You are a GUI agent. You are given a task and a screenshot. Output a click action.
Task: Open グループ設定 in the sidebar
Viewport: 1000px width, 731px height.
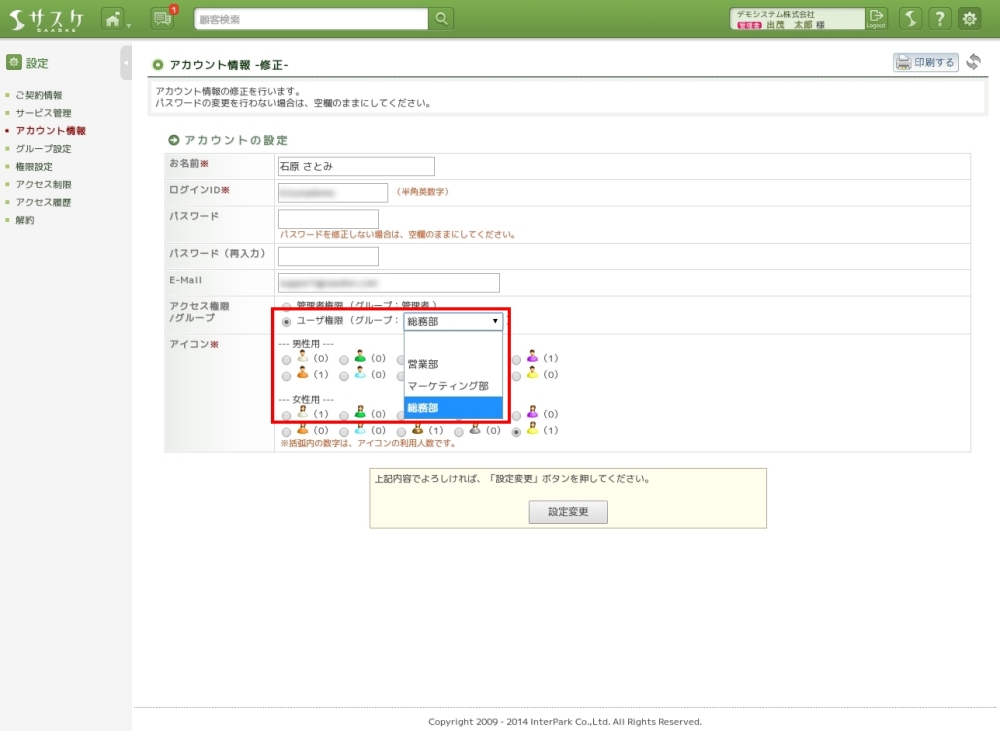coord(43,149)
